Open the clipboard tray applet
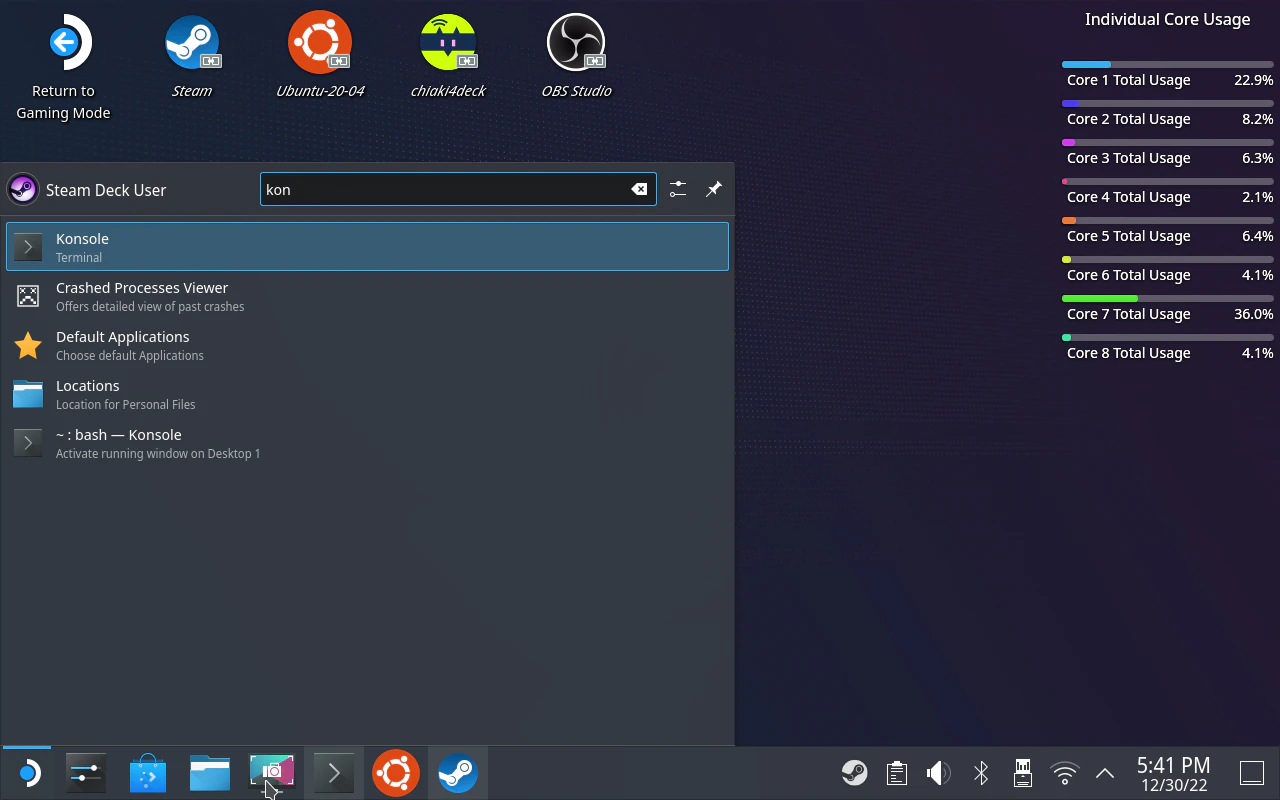The image size is (1280, 800). (x=897, y=773)
